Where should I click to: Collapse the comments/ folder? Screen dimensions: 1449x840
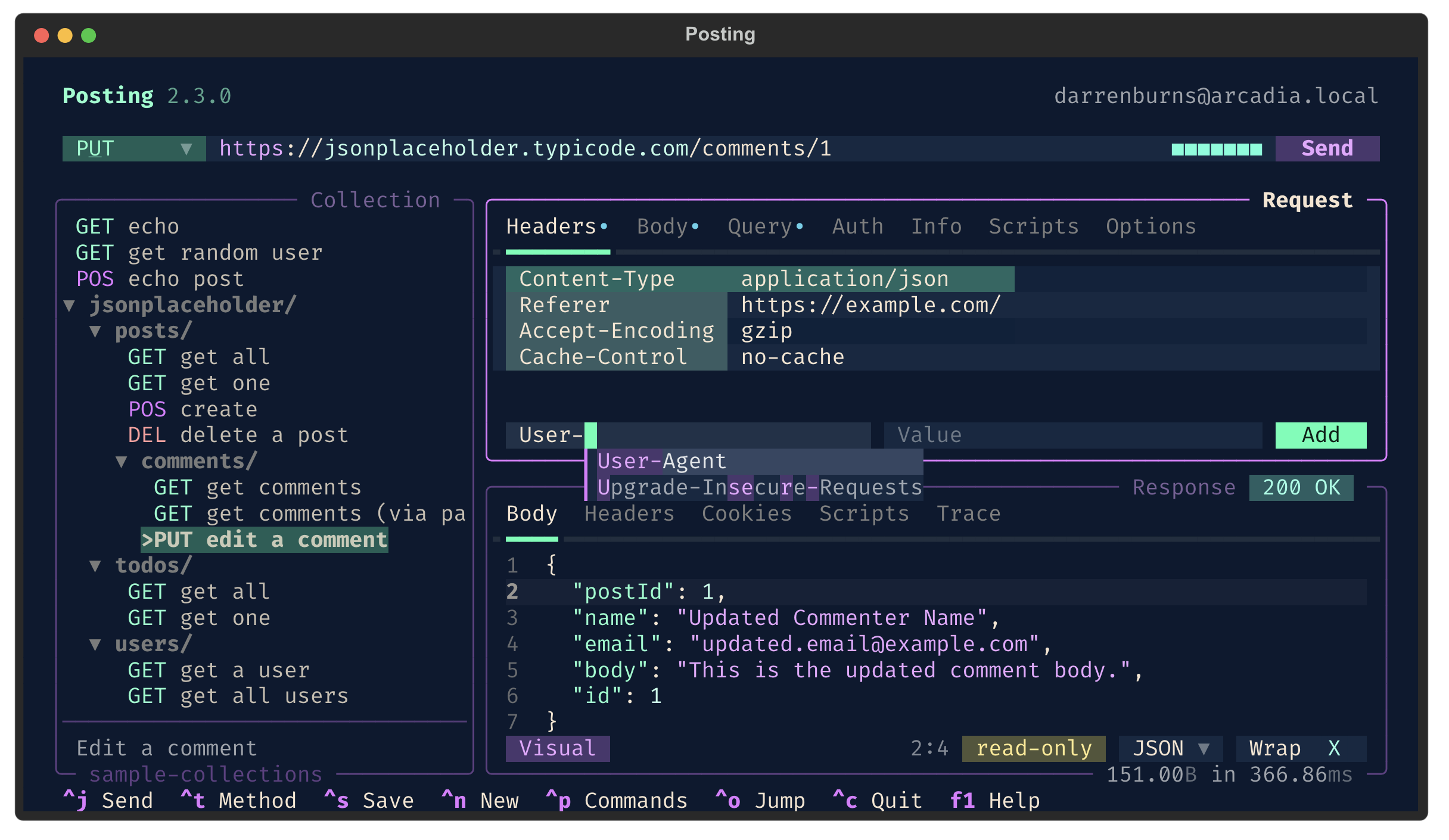[x=186, y=461]
